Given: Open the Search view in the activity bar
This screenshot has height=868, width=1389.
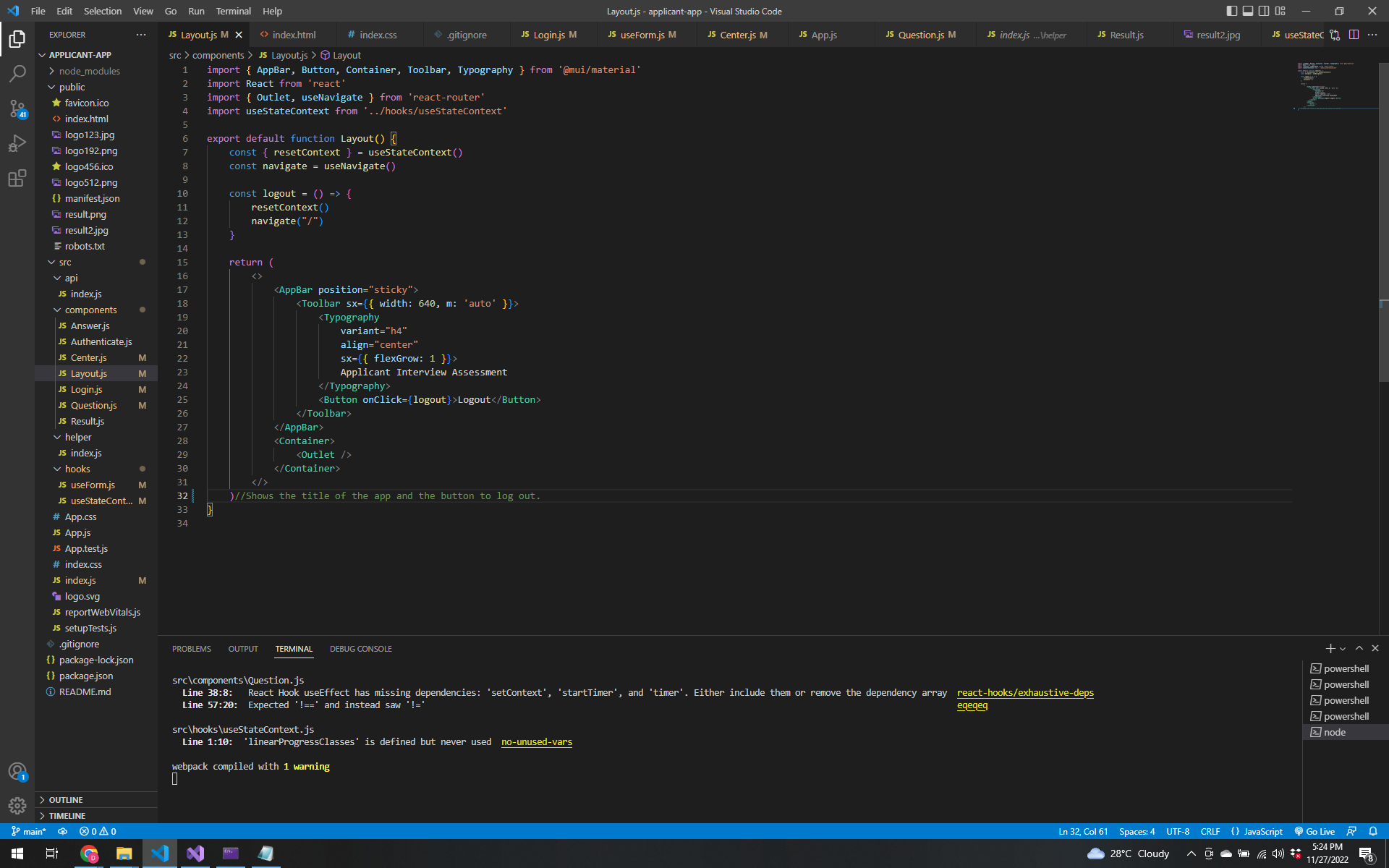Looking at the screenshot, I should pos(17,73).
